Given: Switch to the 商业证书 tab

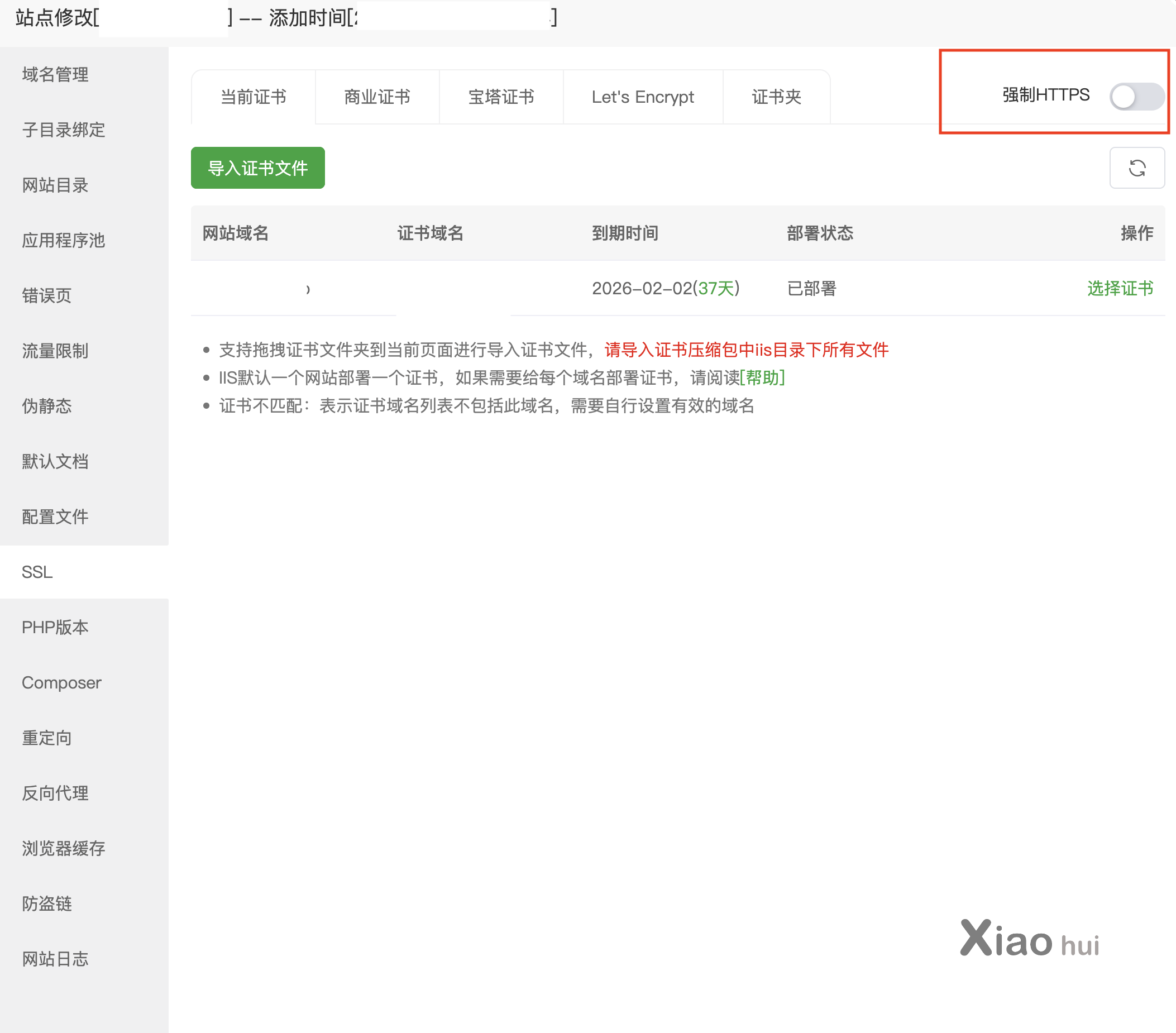Looking at the screenshot, I should (x=377, y=97).
